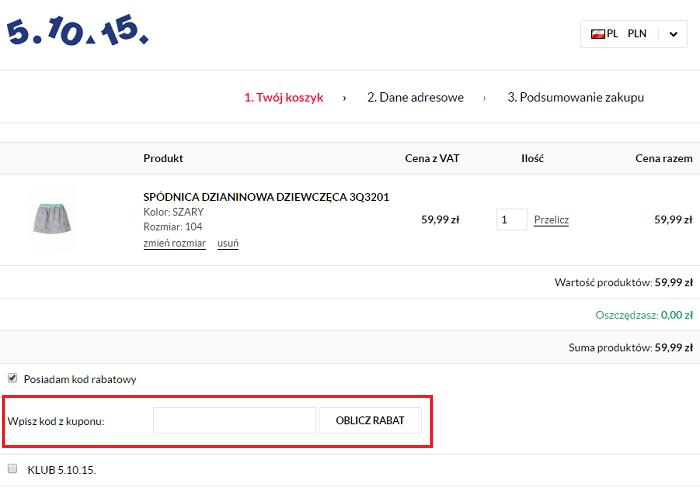Click the zmień rozmiar link
This screenshot has height=501, width=700.
(x=175, y=243)
